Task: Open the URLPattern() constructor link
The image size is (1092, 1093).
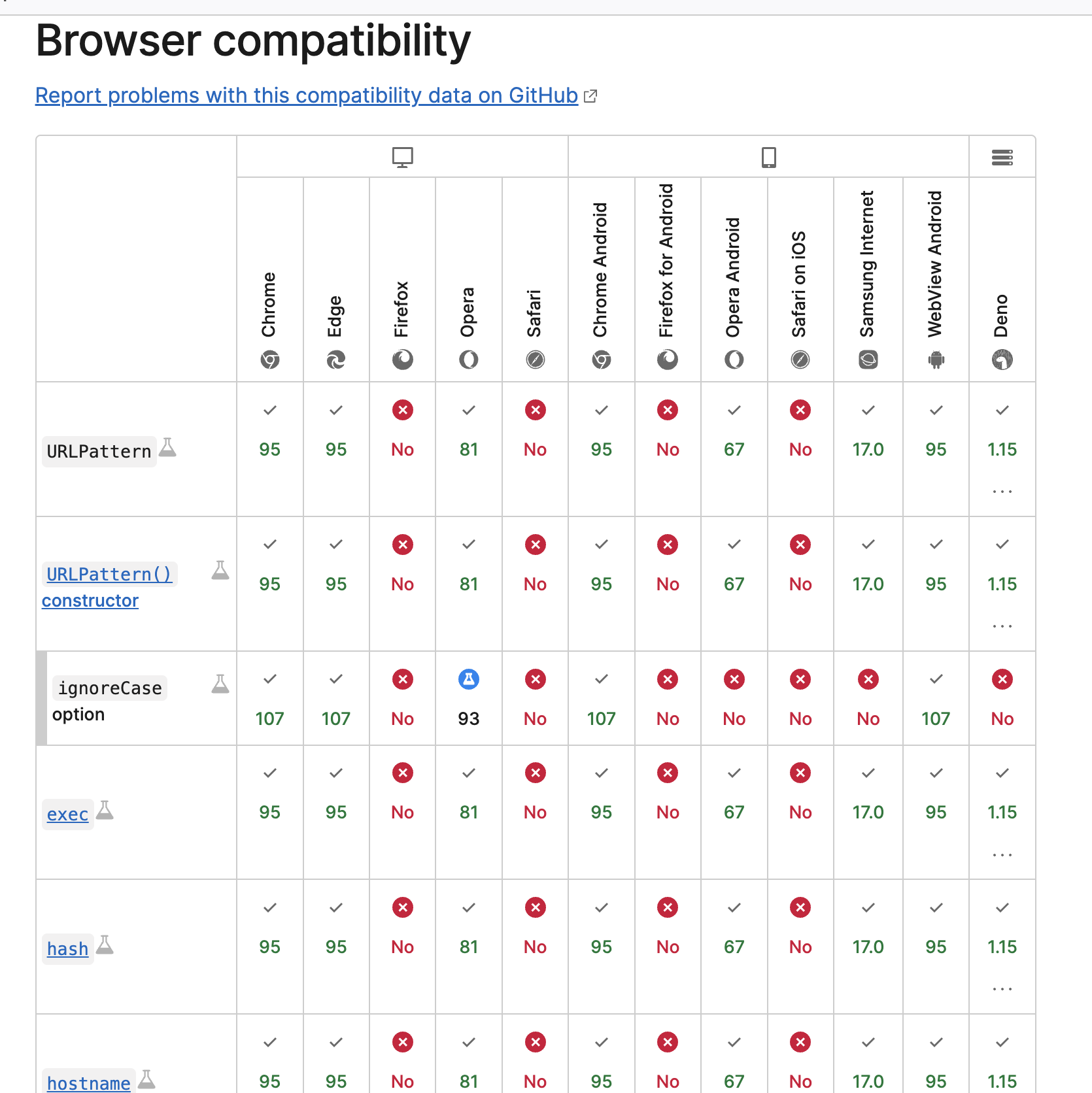Action: 109,574
